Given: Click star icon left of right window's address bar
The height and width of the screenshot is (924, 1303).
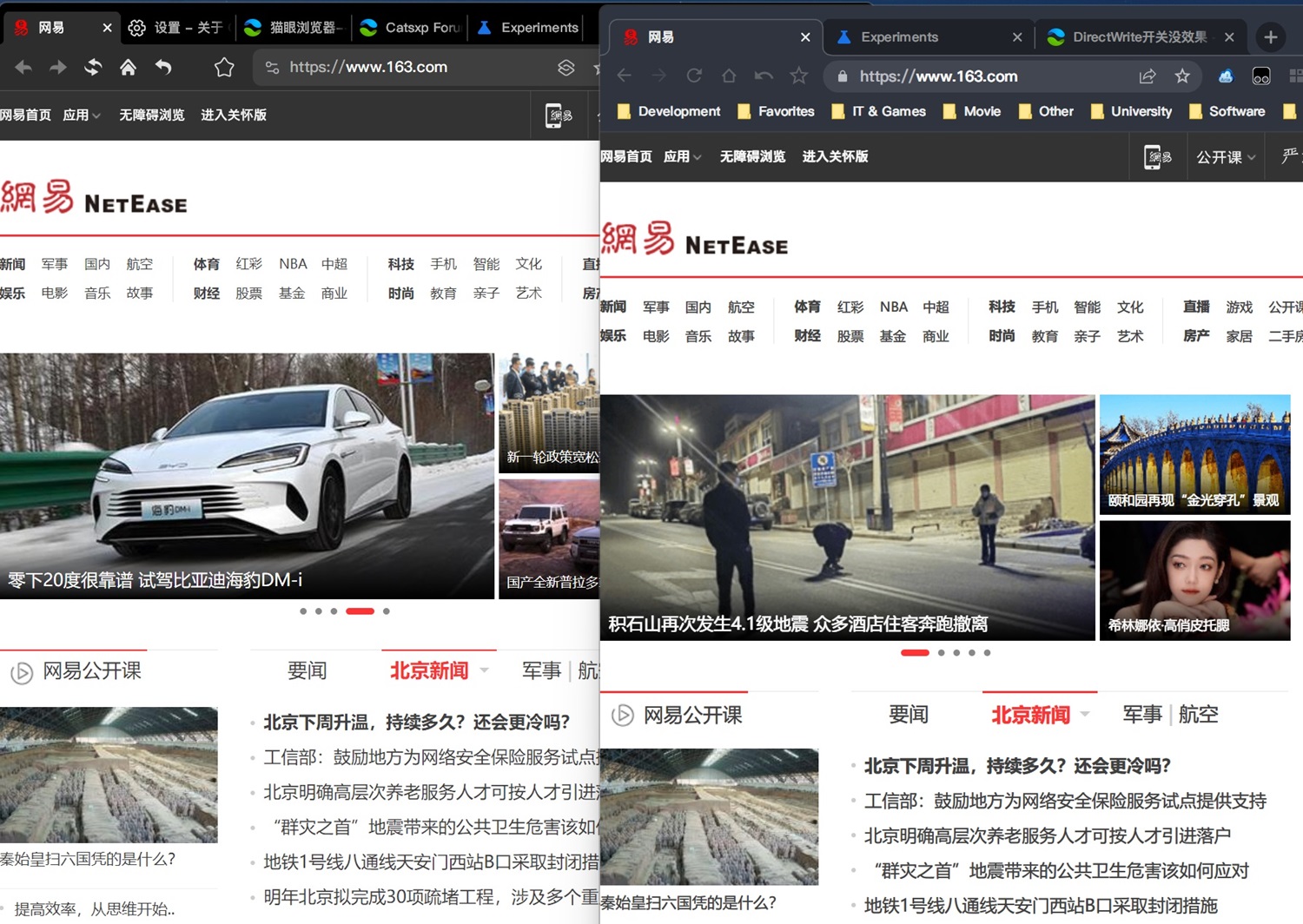Looking at the screenshot, I should click(798, 76).
